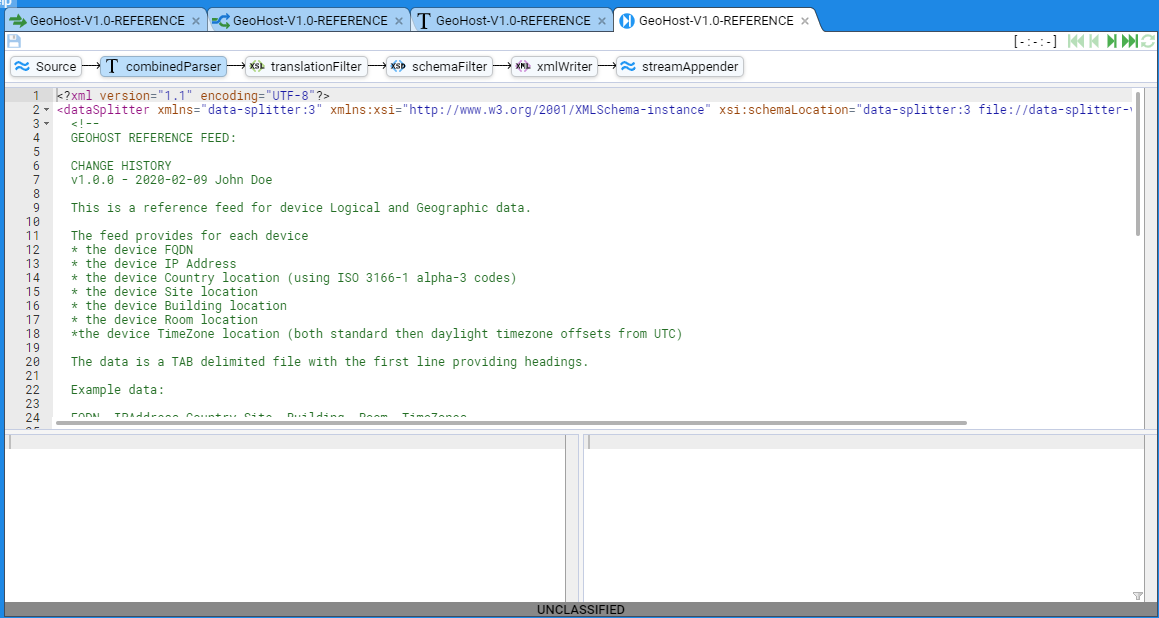Select the combinedParser pipeline element
This screenshot has height=618, width=1159.
pos(162,67)
